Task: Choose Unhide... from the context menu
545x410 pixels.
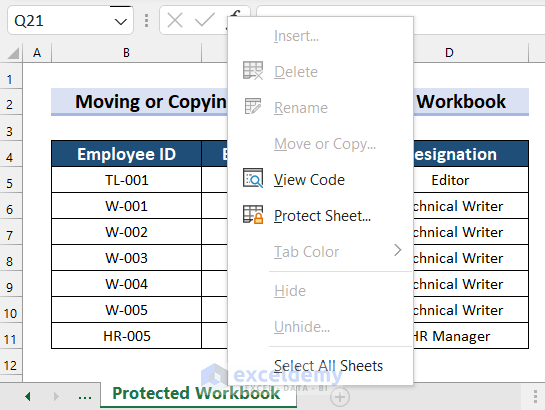Action: [320, 327]
